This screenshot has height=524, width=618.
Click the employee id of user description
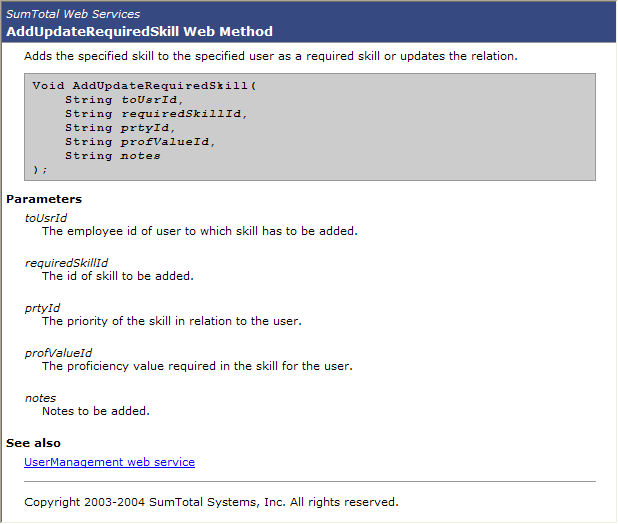[x=199, y=231]
